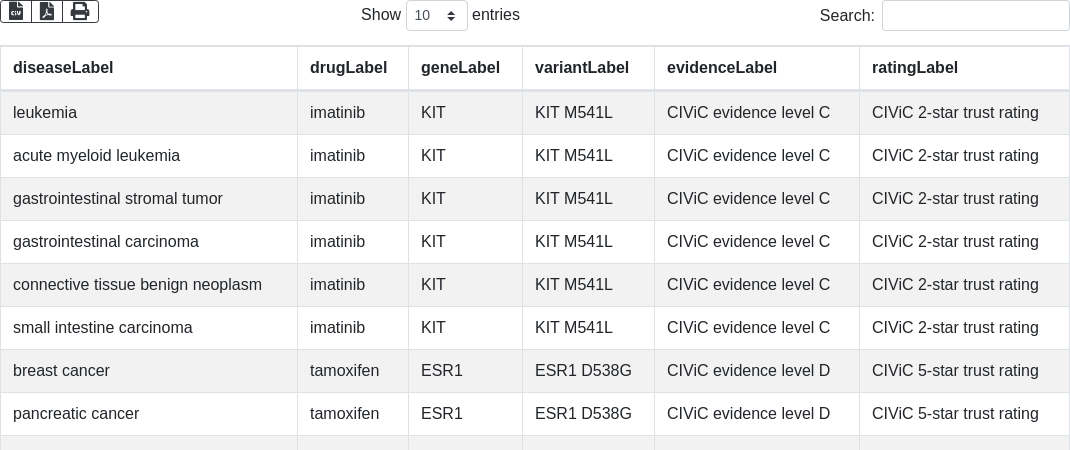
Task: Open the Show entries count dropdown
Action: tap(437, 16)
